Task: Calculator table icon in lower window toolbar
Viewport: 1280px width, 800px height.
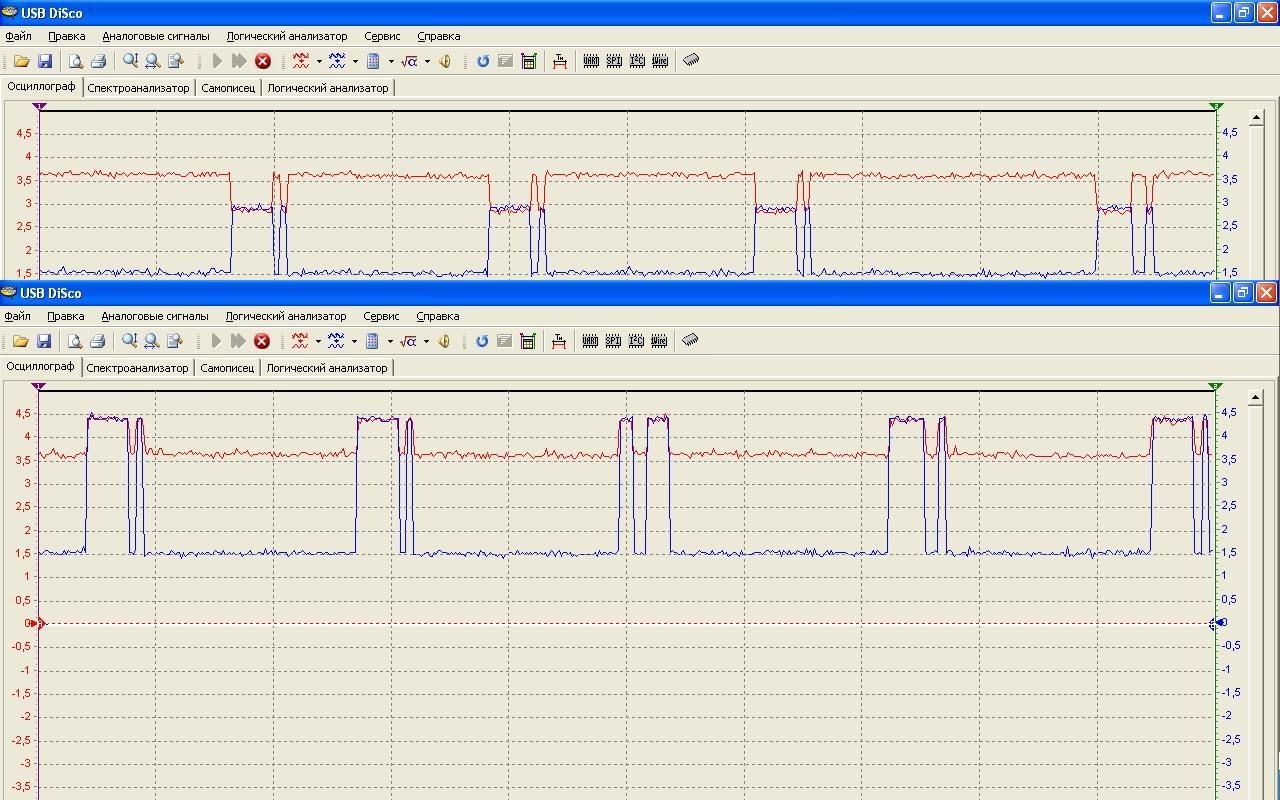Action: tap(528, 341)
